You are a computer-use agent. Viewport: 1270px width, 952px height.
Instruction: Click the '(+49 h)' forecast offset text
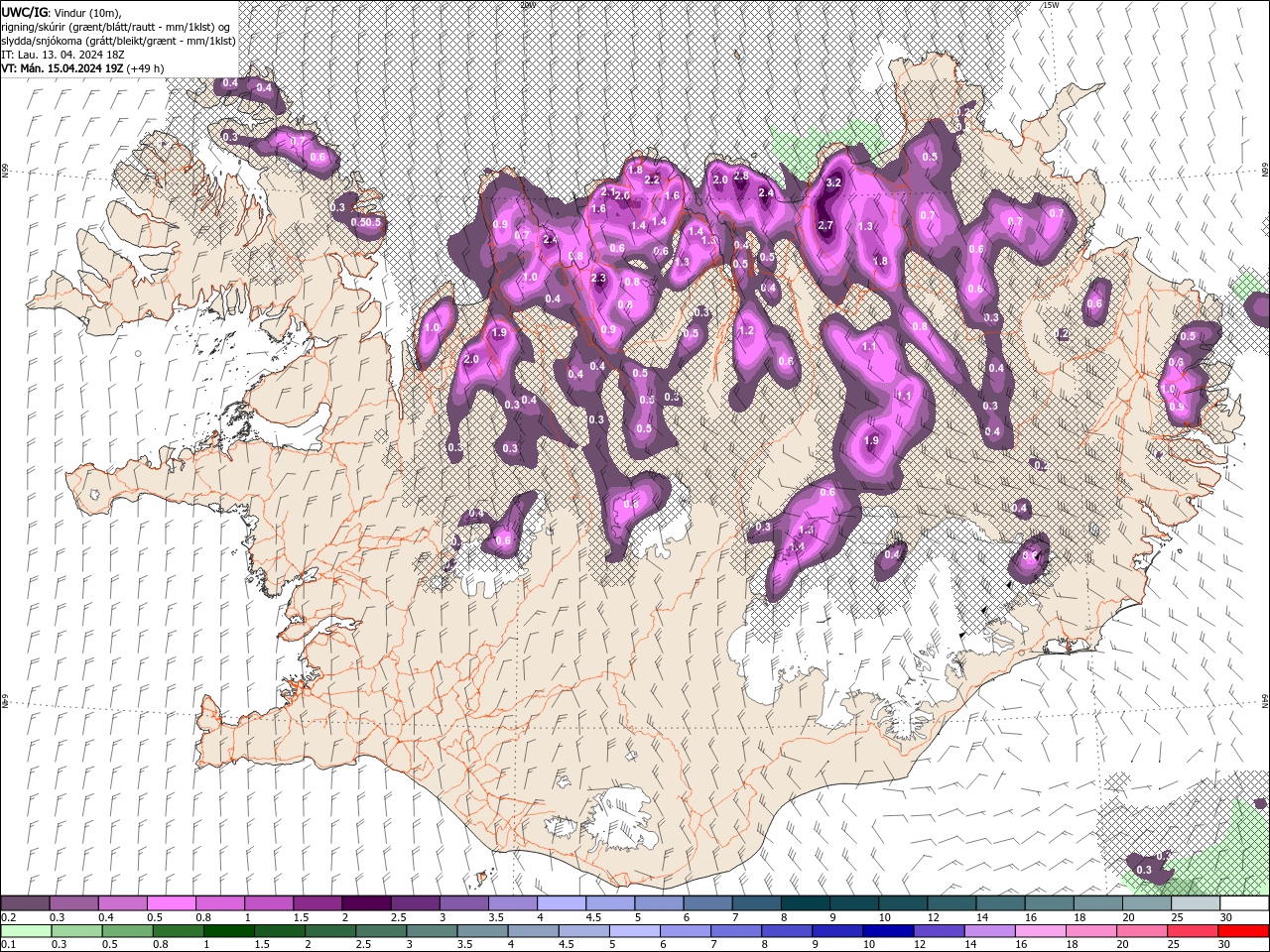point(145,68)
